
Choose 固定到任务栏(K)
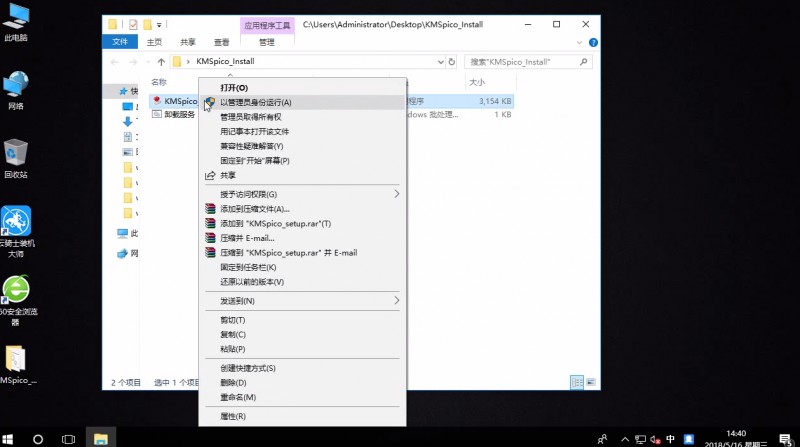pos(303,267)
